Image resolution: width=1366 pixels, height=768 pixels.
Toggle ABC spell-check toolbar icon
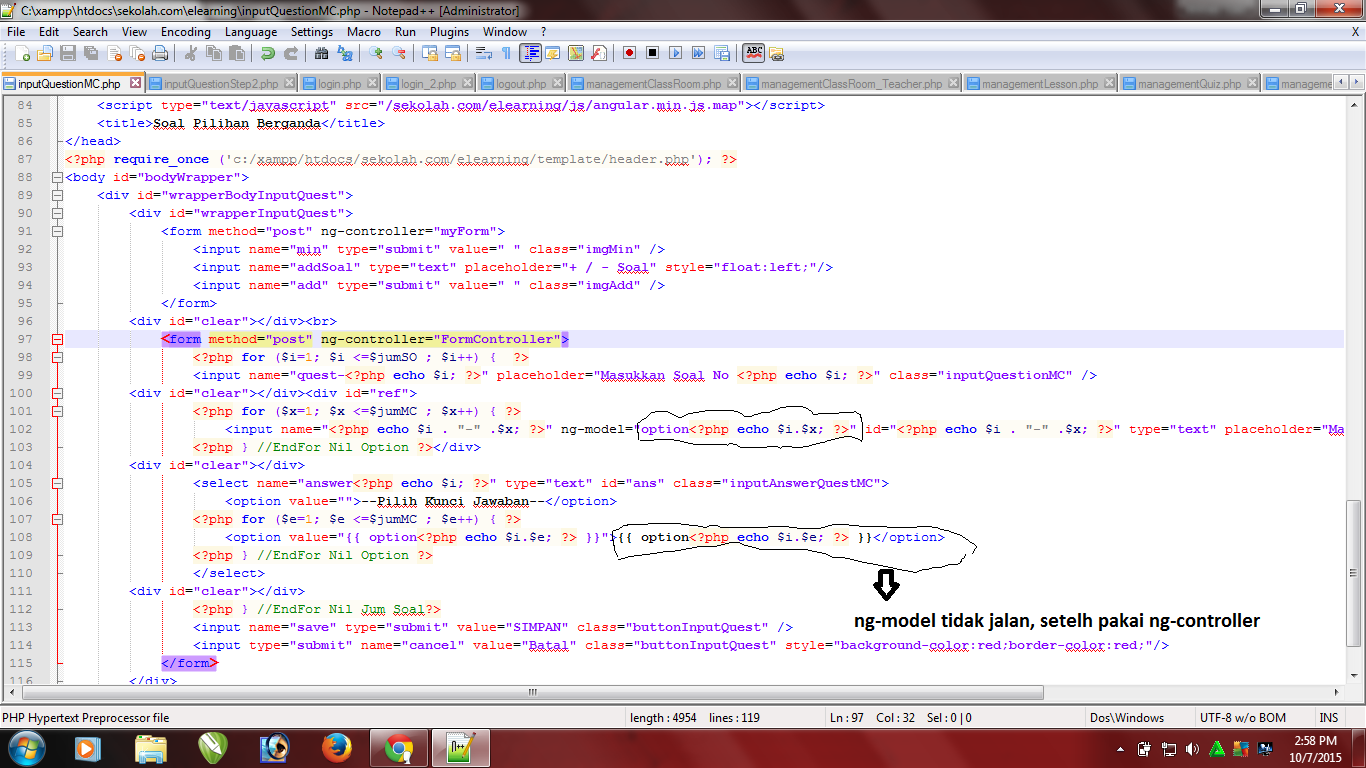click(x=754, y=53)
